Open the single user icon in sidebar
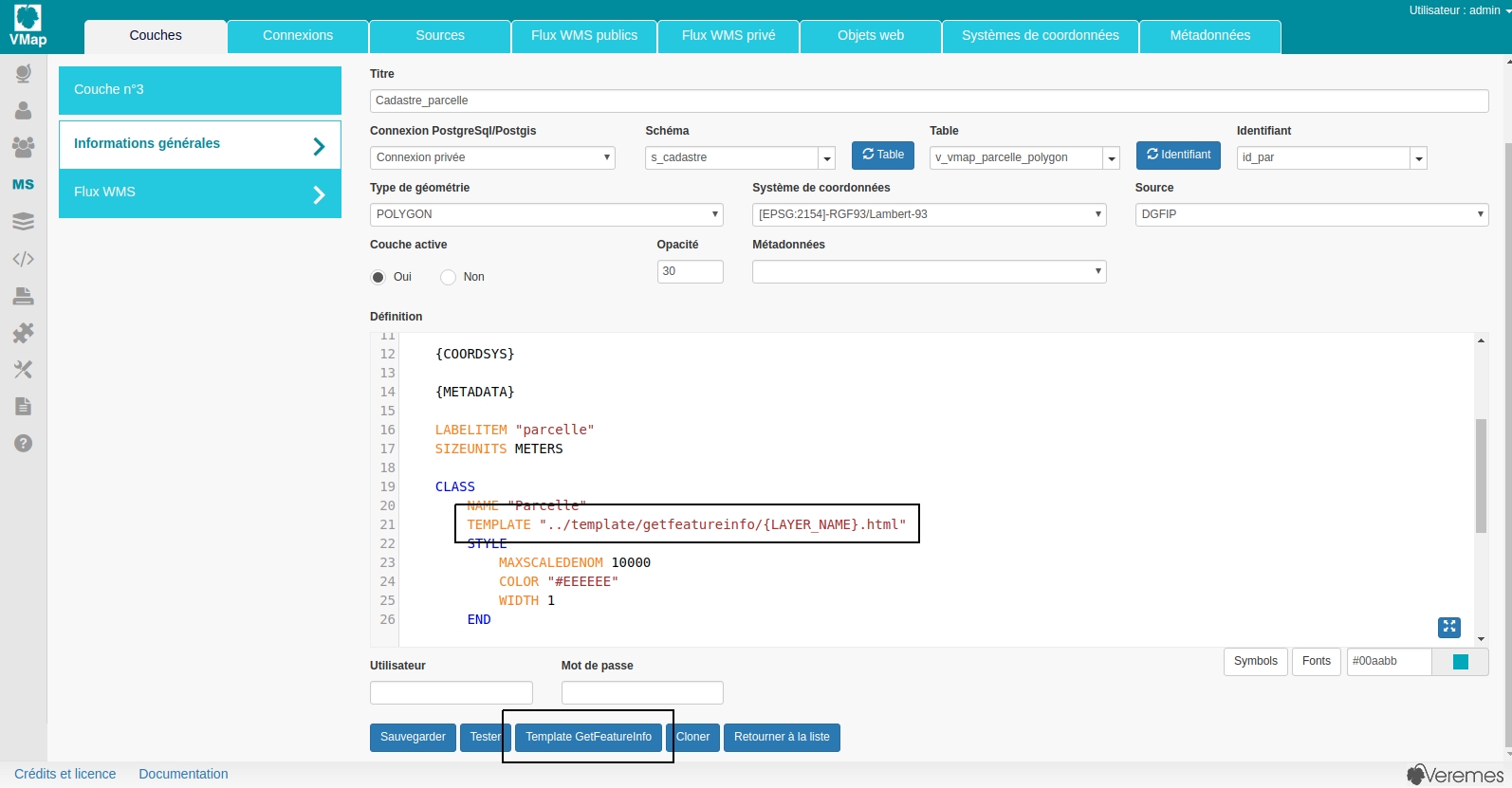The width and height of the screenshot is (1512, 788). pos(24,111)
